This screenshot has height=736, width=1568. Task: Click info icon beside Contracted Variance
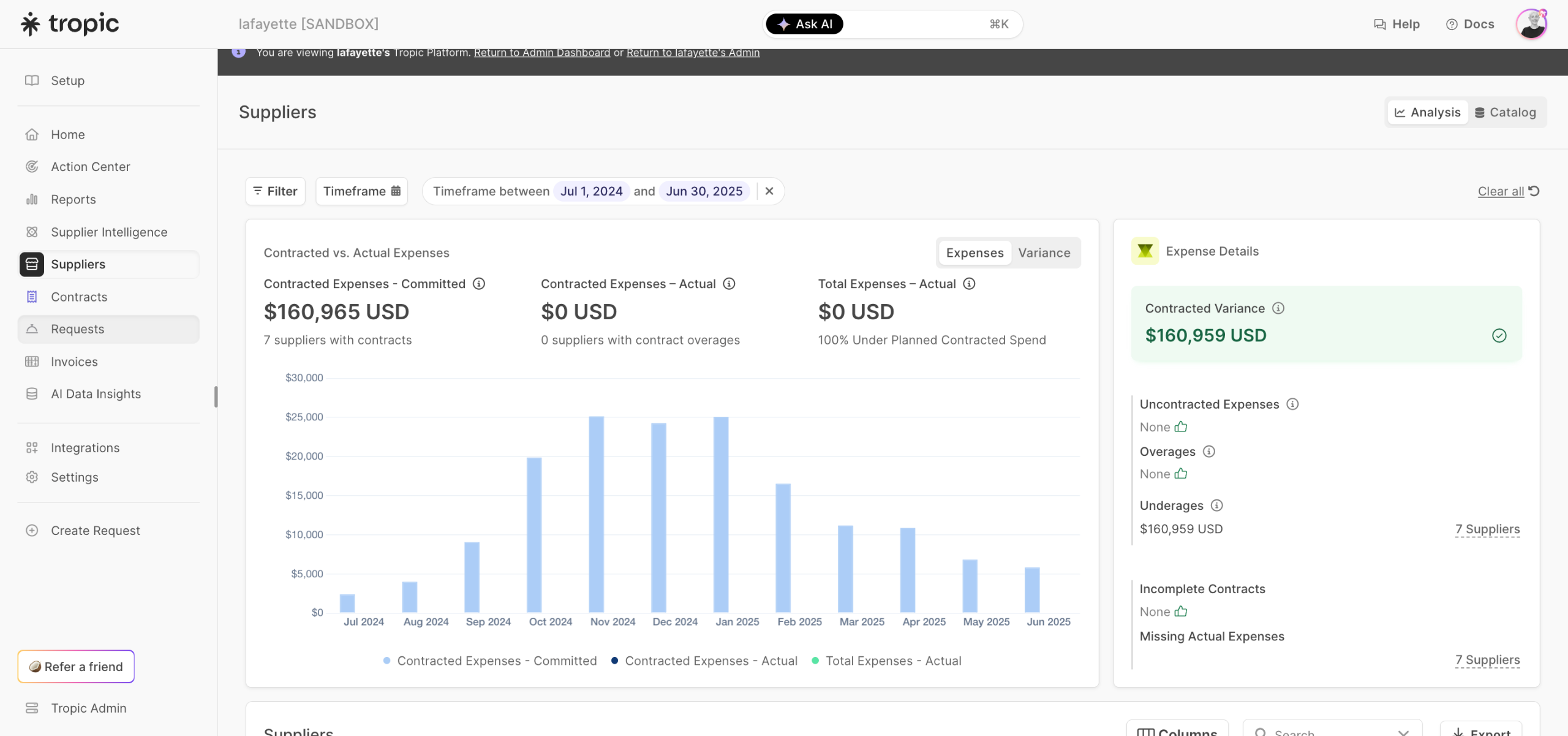pyautogui.click(x=1278, y=308)
